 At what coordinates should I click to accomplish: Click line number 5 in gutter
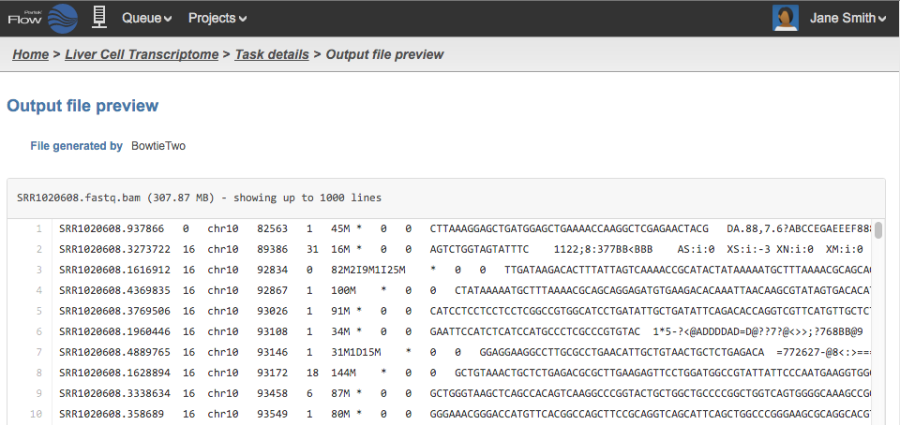coord(38,310)
